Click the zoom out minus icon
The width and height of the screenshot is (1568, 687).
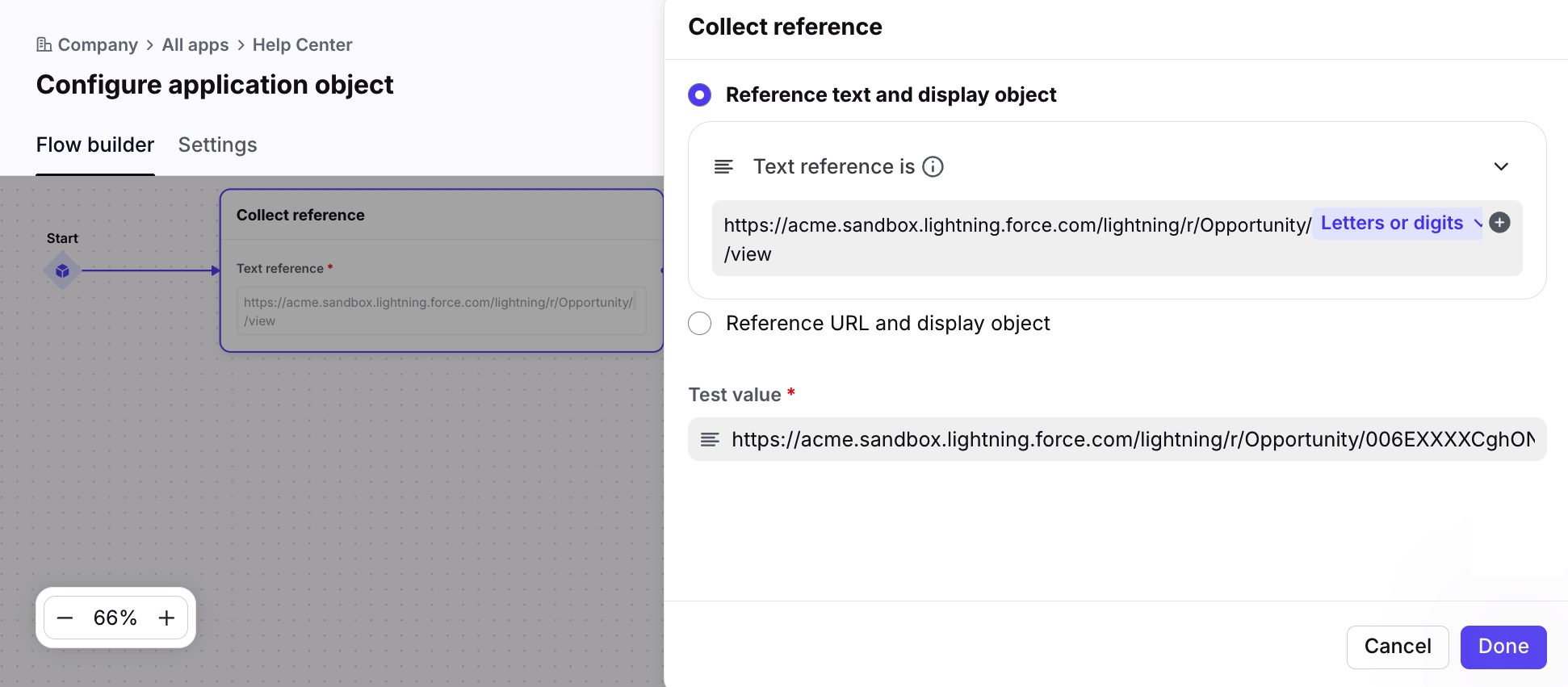65,618
